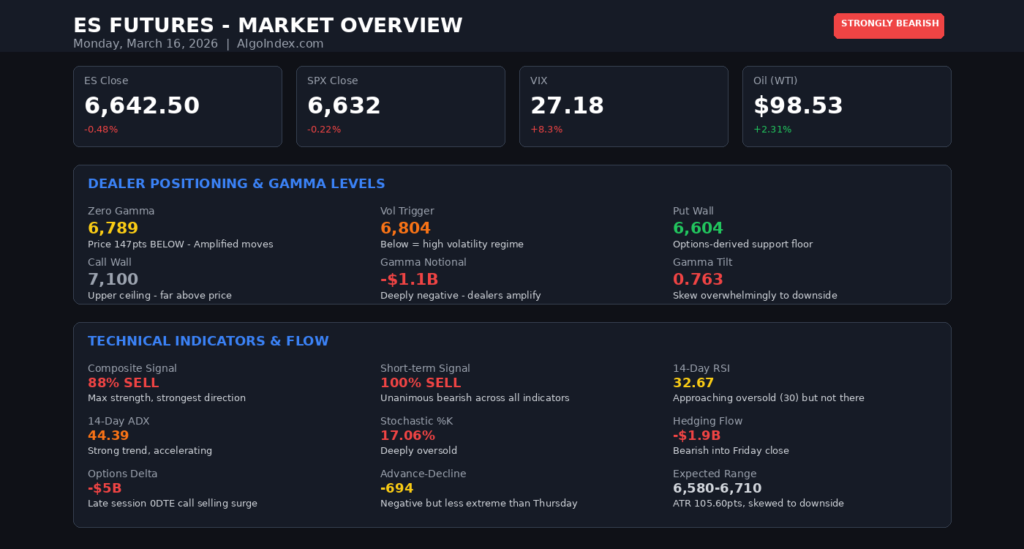Image resolution: width=1024 pixels, height=549 pixels.
Task: Select the Composite Signal 88% SELL
Action: [123, 383]
